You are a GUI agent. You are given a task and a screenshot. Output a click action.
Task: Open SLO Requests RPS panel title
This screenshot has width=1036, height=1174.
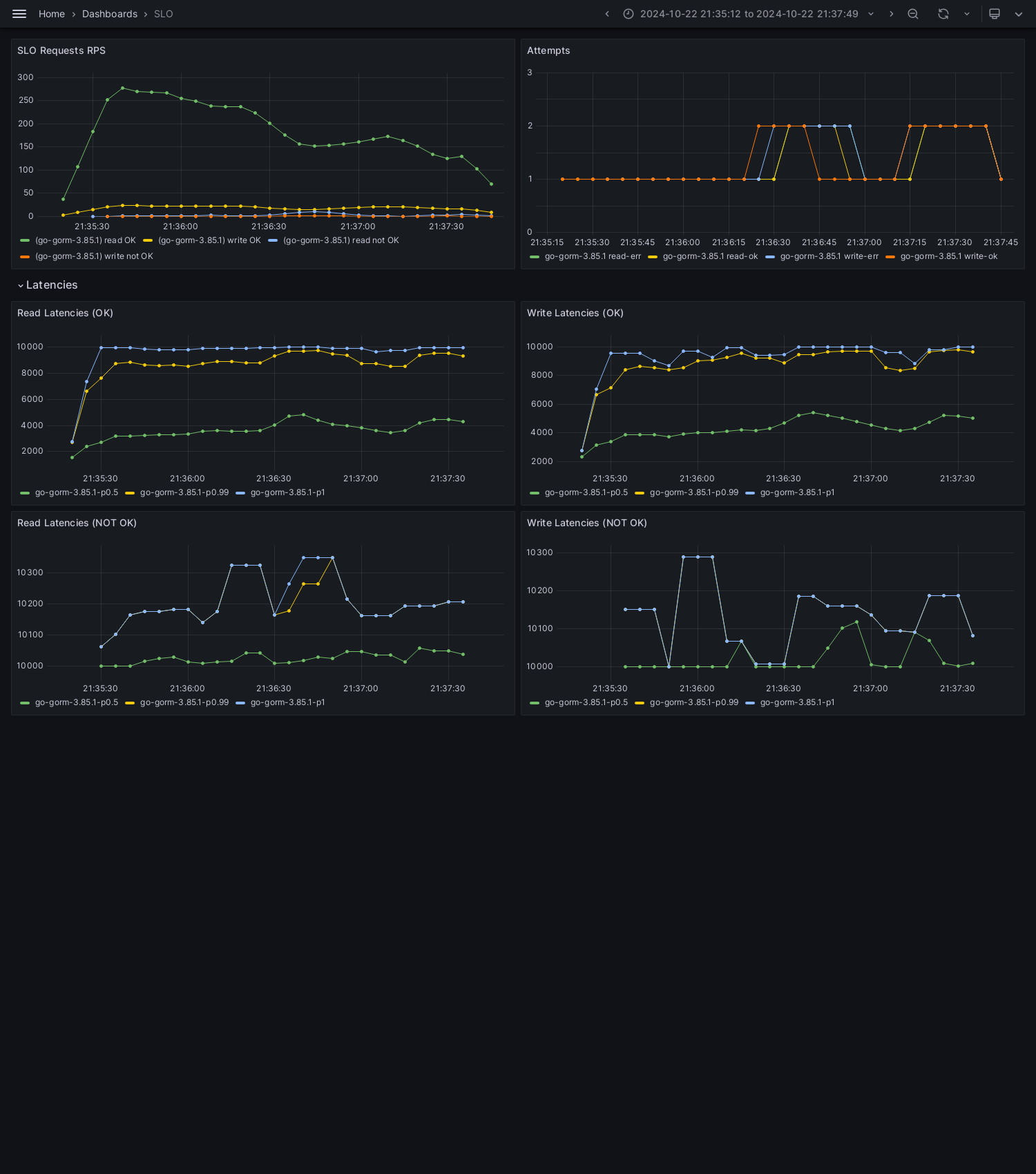[61, 50]
